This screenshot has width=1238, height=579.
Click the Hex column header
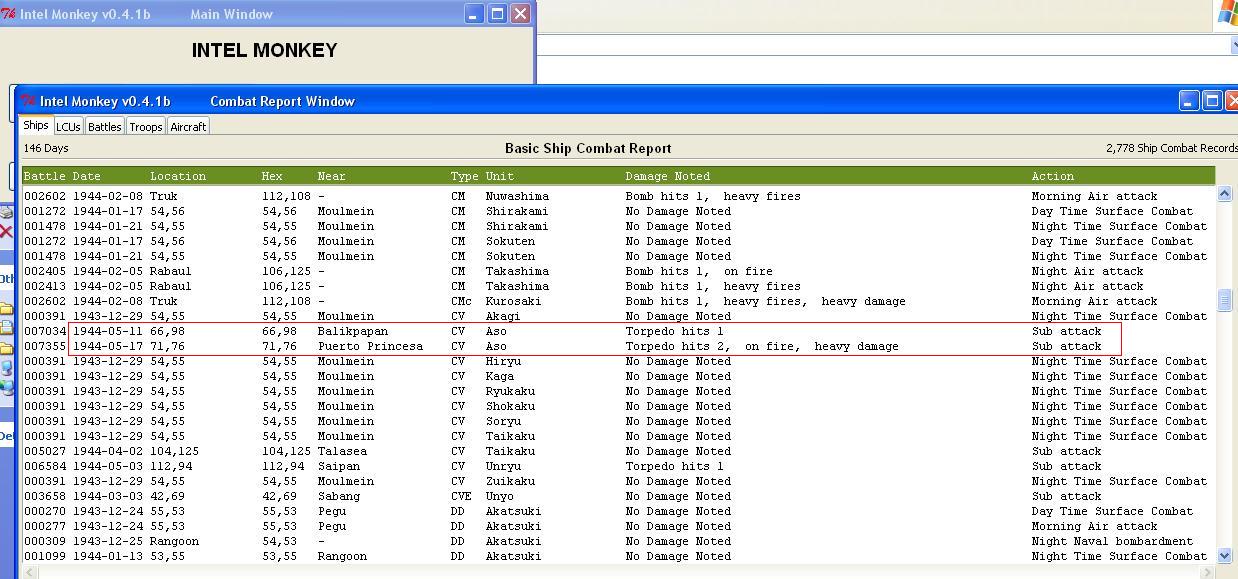click(x=272, y=176)
